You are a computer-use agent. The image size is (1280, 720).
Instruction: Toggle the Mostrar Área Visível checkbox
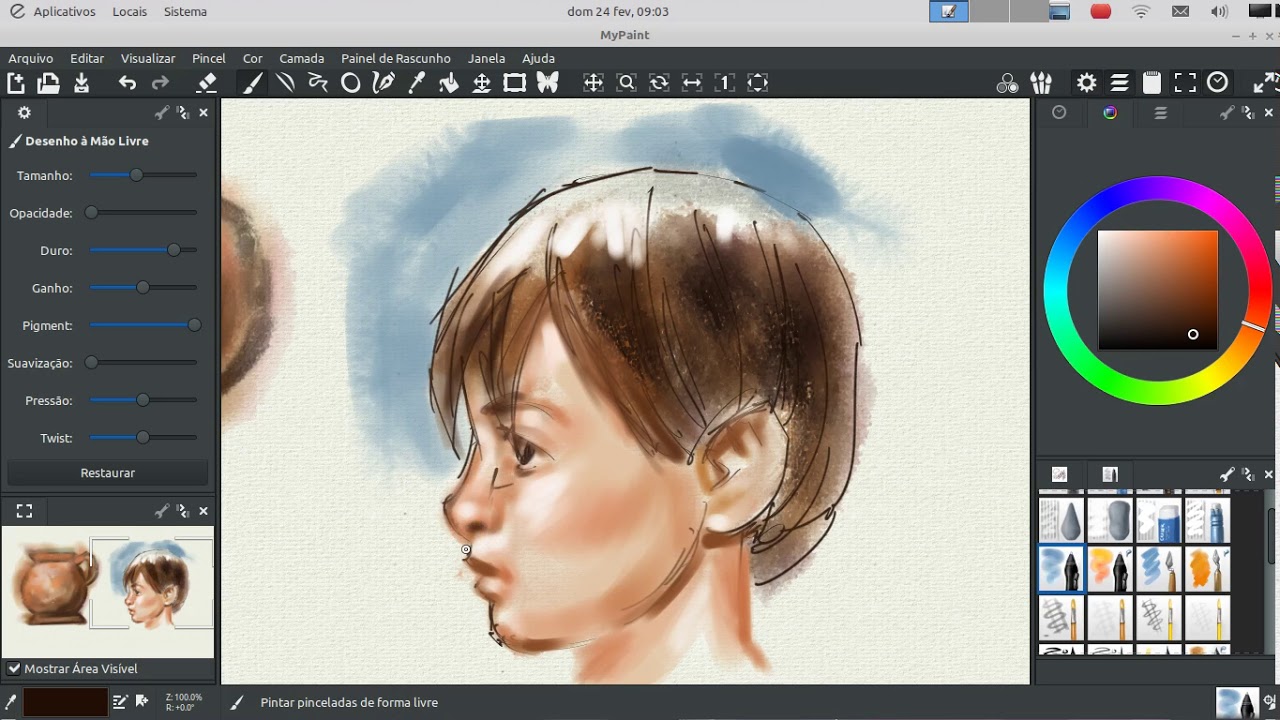(14, 668)
